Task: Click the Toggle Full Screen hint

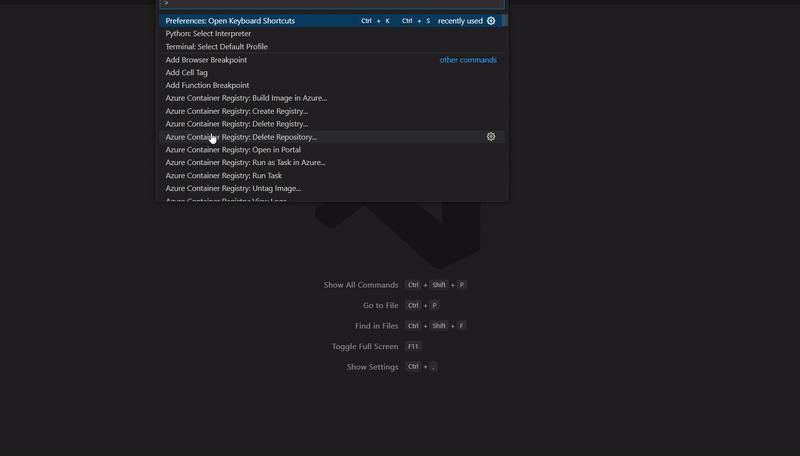Action: [365, 346]
